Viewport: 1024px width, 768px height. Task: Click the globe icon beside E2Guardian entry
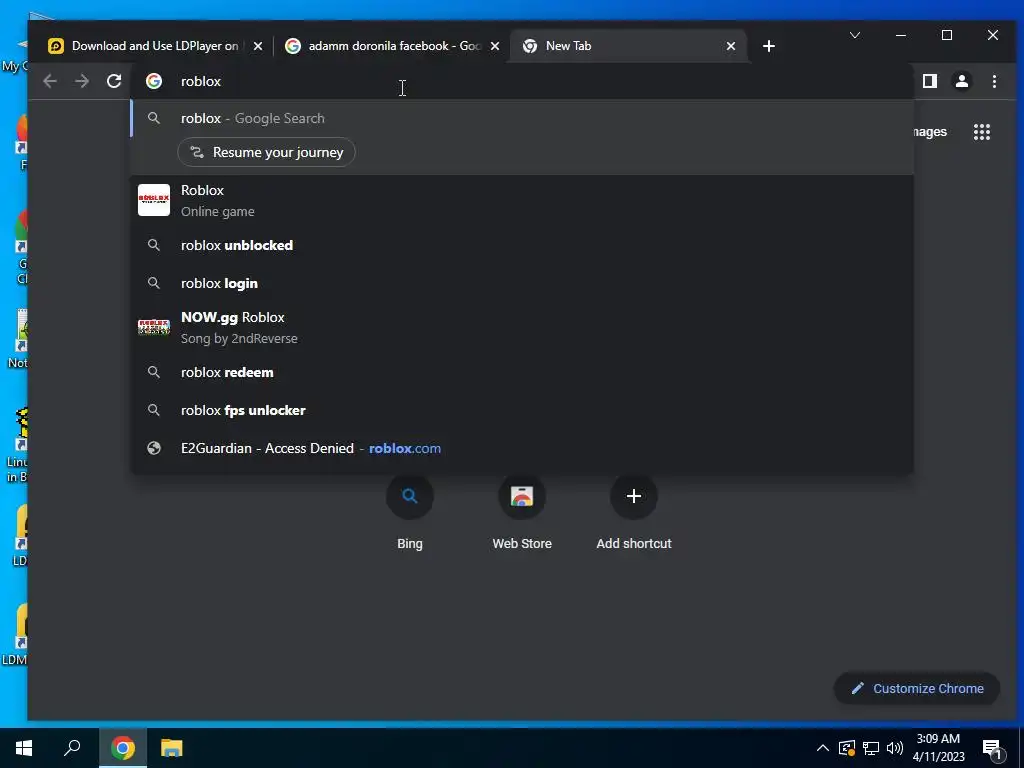point(154,448)
